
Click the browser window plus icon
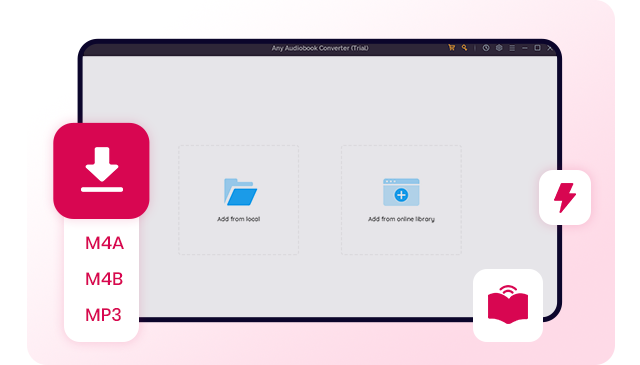point(401,192)
